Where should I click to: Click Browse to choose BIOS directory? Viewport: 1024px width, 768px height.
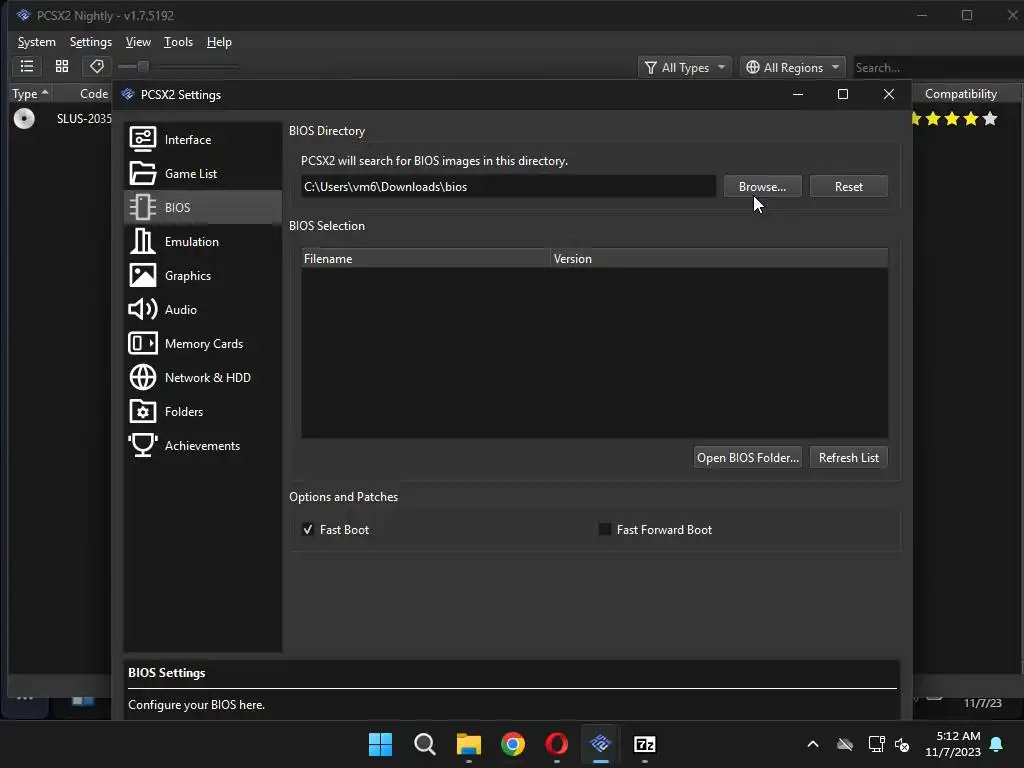coord(762,187)
